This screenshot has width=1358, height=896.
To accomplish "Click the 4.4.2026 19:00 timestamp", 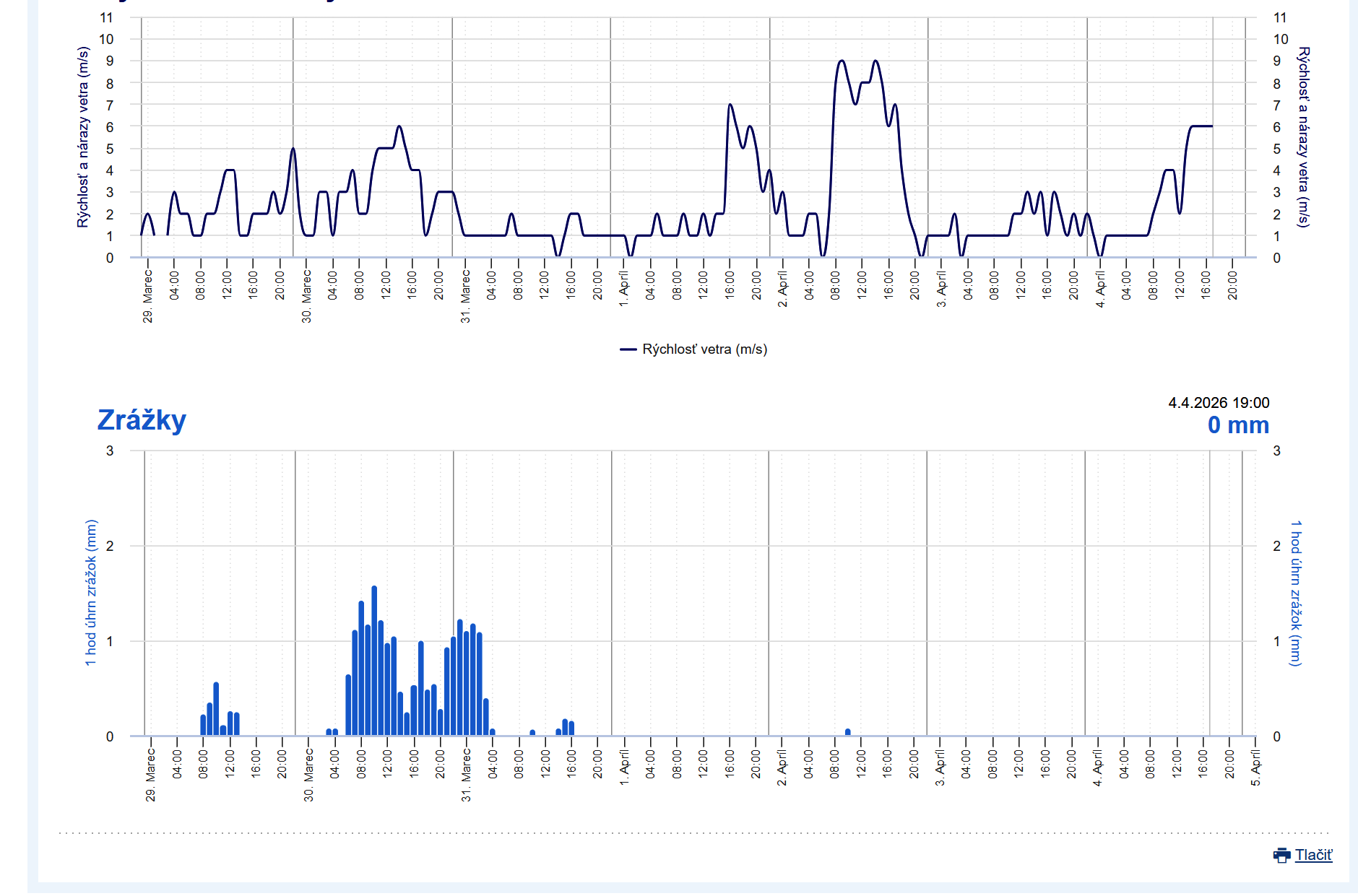I will click(x=1219, y=403).
